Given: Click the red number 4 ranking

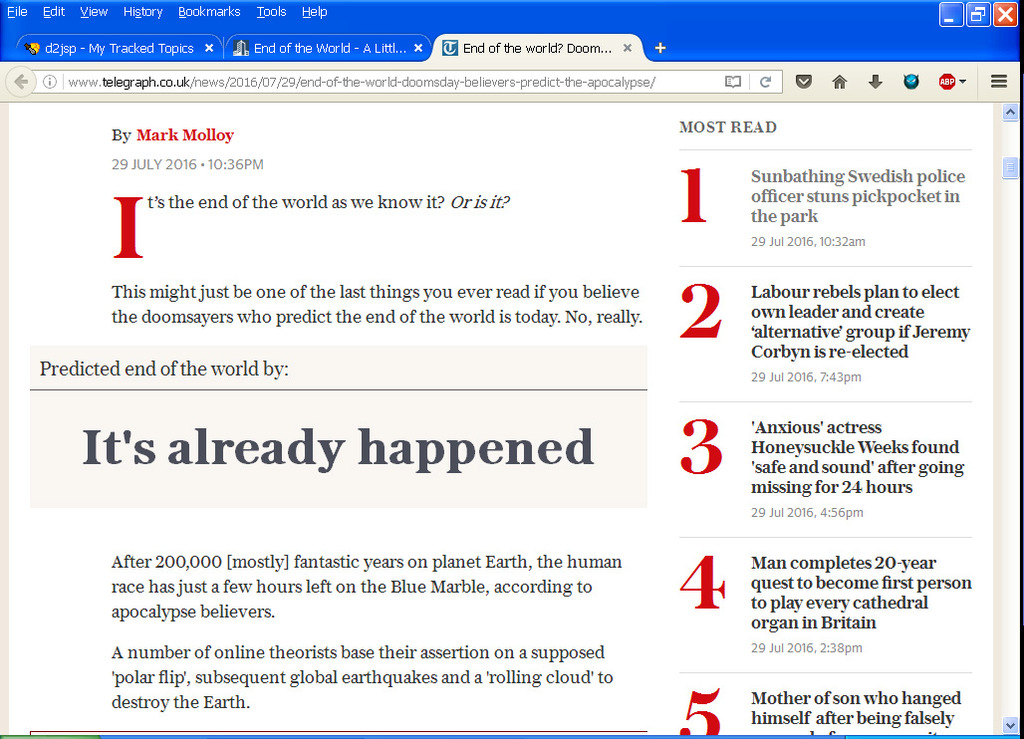Looking at the screenshot, I should (x=702, y=582).
